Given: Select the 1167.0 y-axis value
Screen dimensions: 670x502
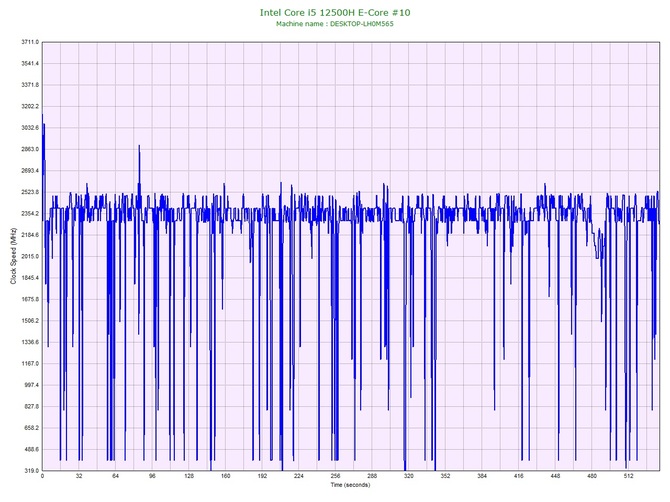Looking at the screenshot, I should 30,364.
